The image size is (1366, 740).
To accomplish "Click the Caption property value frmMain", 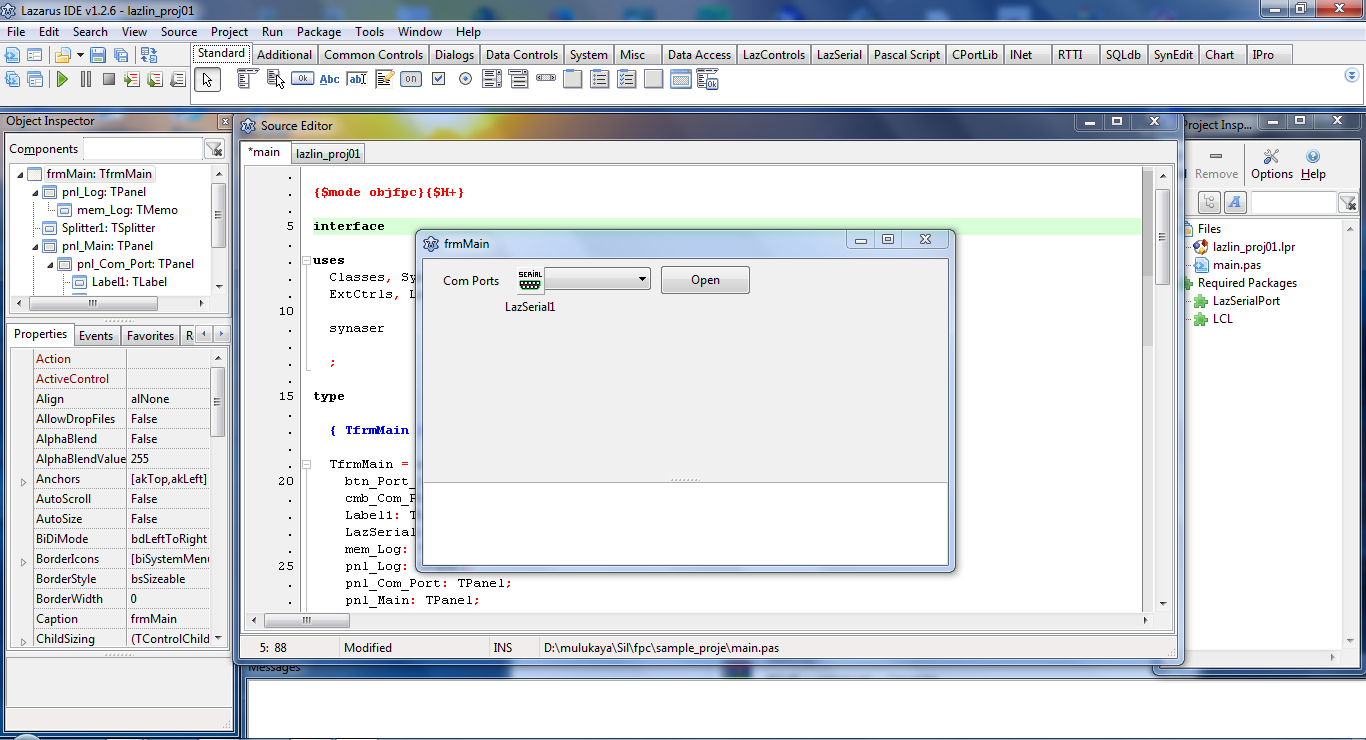I will coord(168,619).
